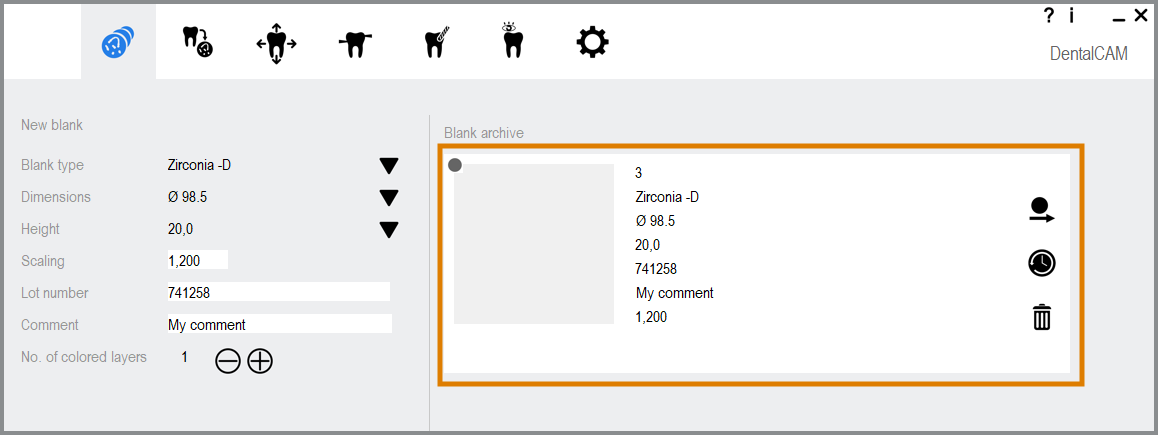Open the tooth preview eye icon
Viewport: 1158px width, 435px height.
tap(511, 41)
